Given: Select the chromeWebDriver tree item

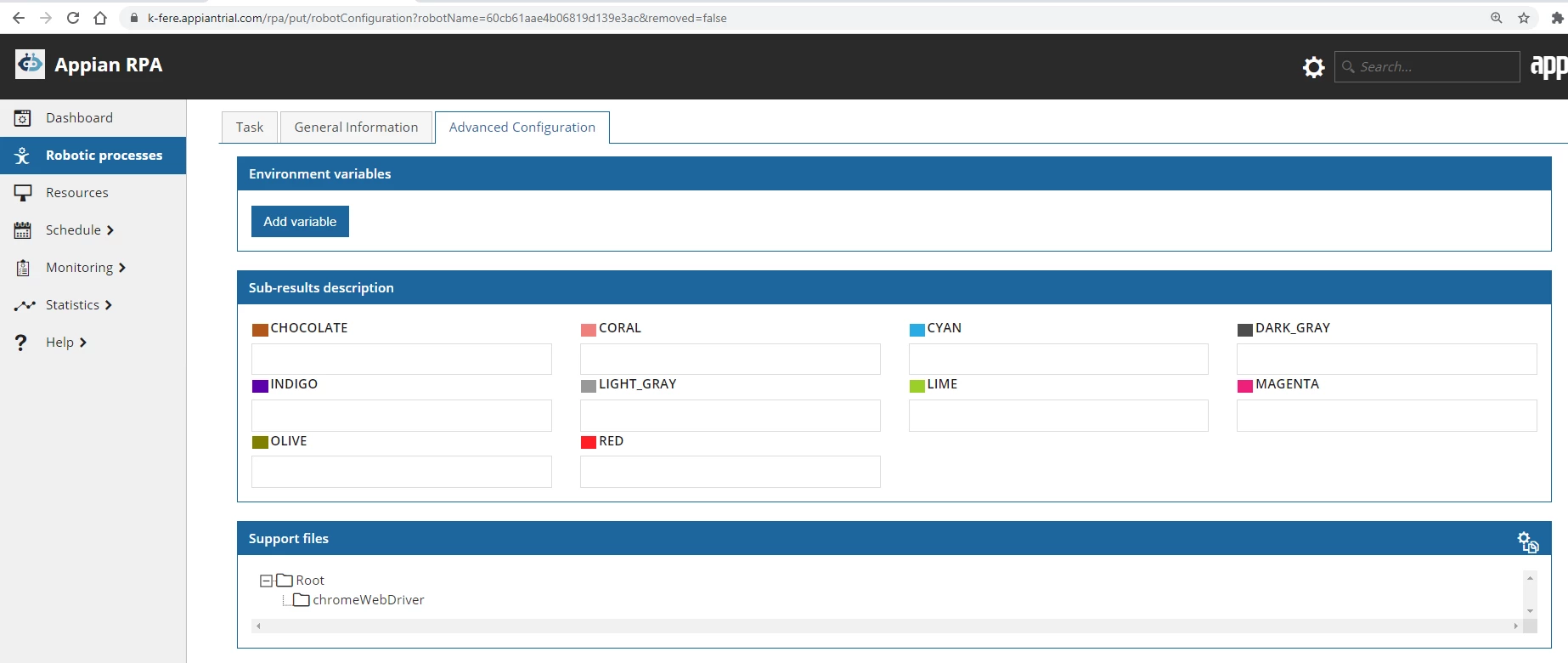Looking at the screenshot, I should (x=369, y=600).
